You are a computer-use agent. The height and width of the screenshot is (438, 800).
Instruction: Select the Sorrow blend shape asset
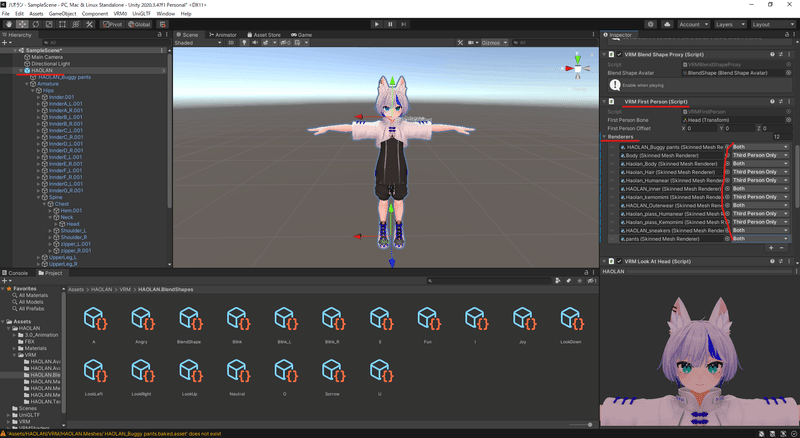332,376
